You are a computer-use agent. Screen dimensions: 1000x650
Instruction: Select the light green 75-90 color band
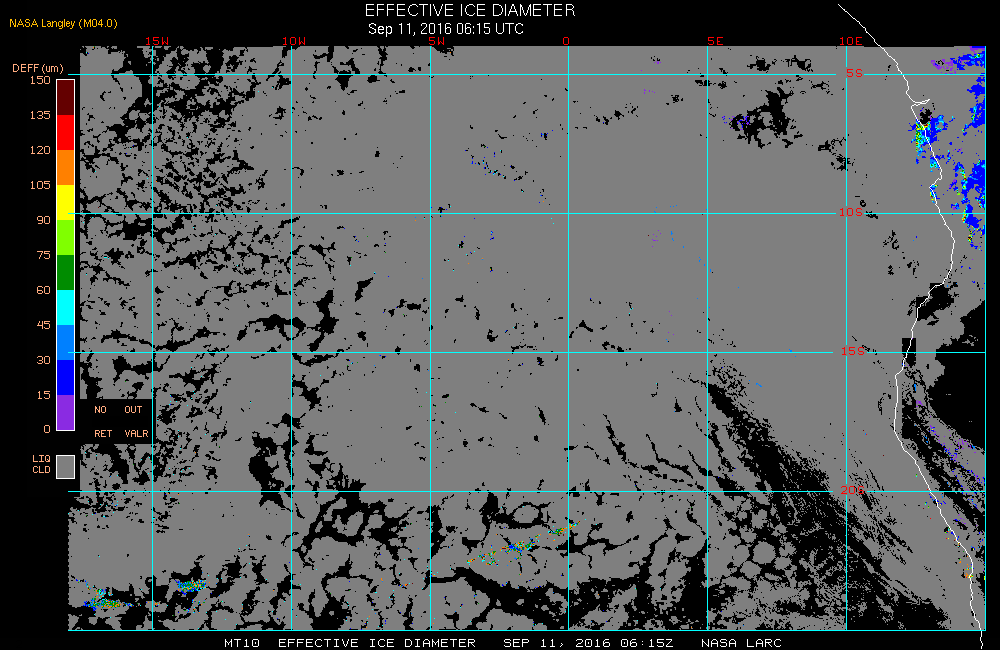point(66,237)
